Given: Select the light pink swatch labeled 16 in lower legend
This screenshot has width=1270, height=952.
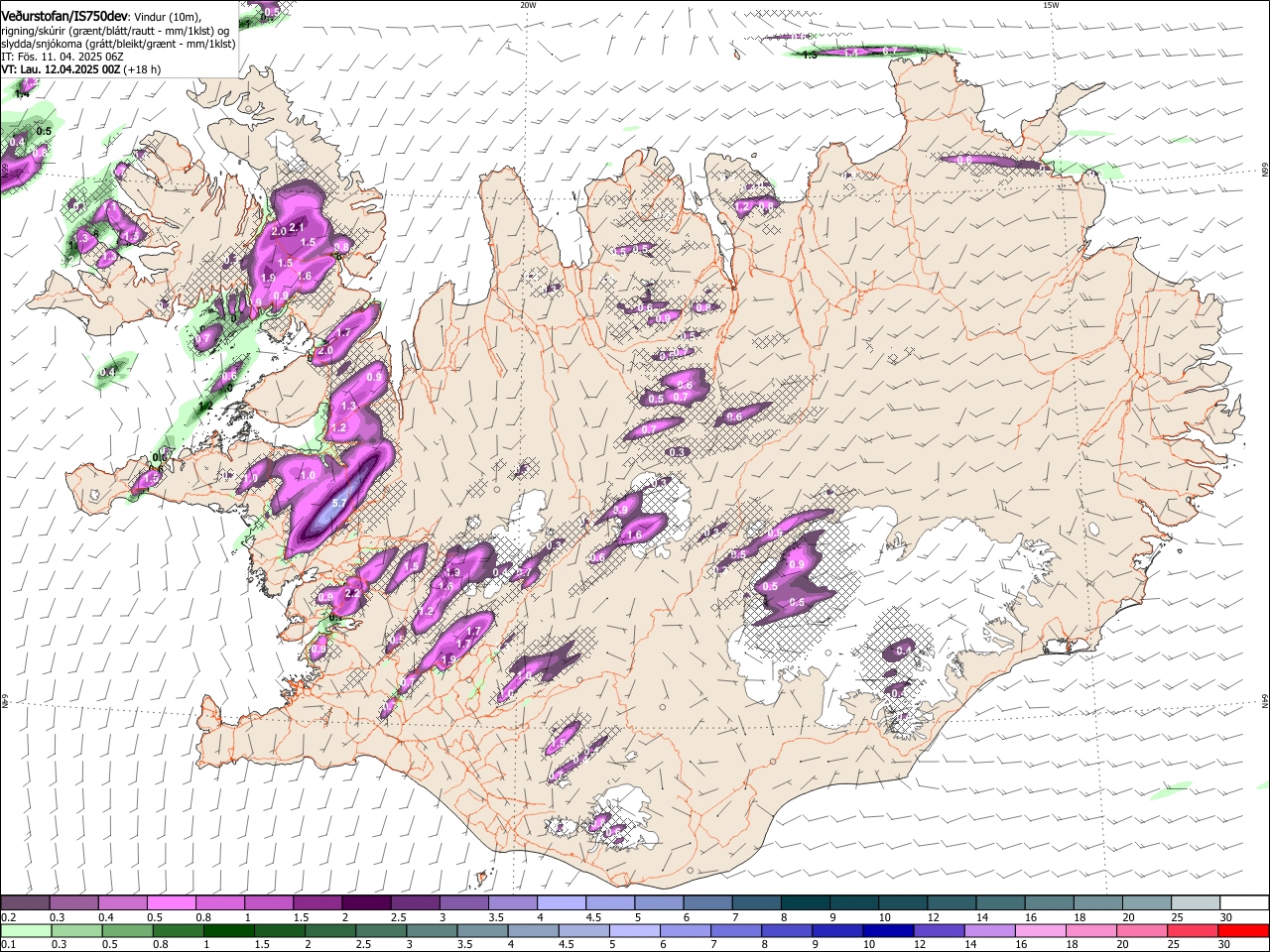Looking at the screenshot, I should (x=1040, y=930).
